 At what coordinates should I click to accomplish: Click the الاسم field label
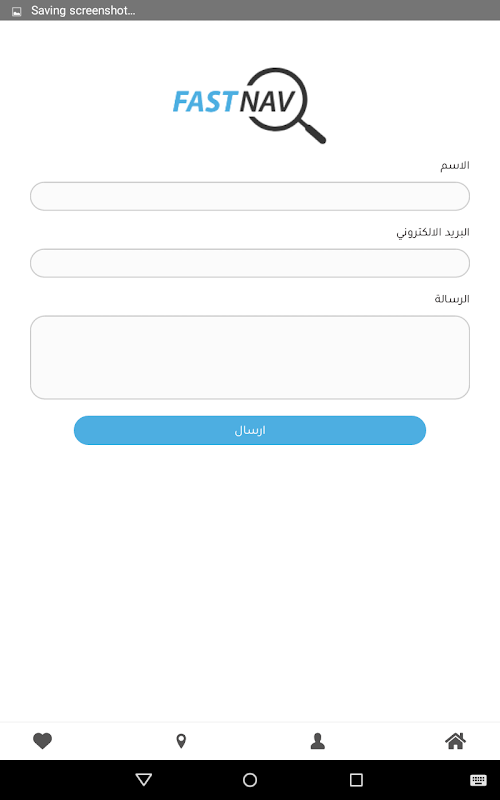click(455, 166)
